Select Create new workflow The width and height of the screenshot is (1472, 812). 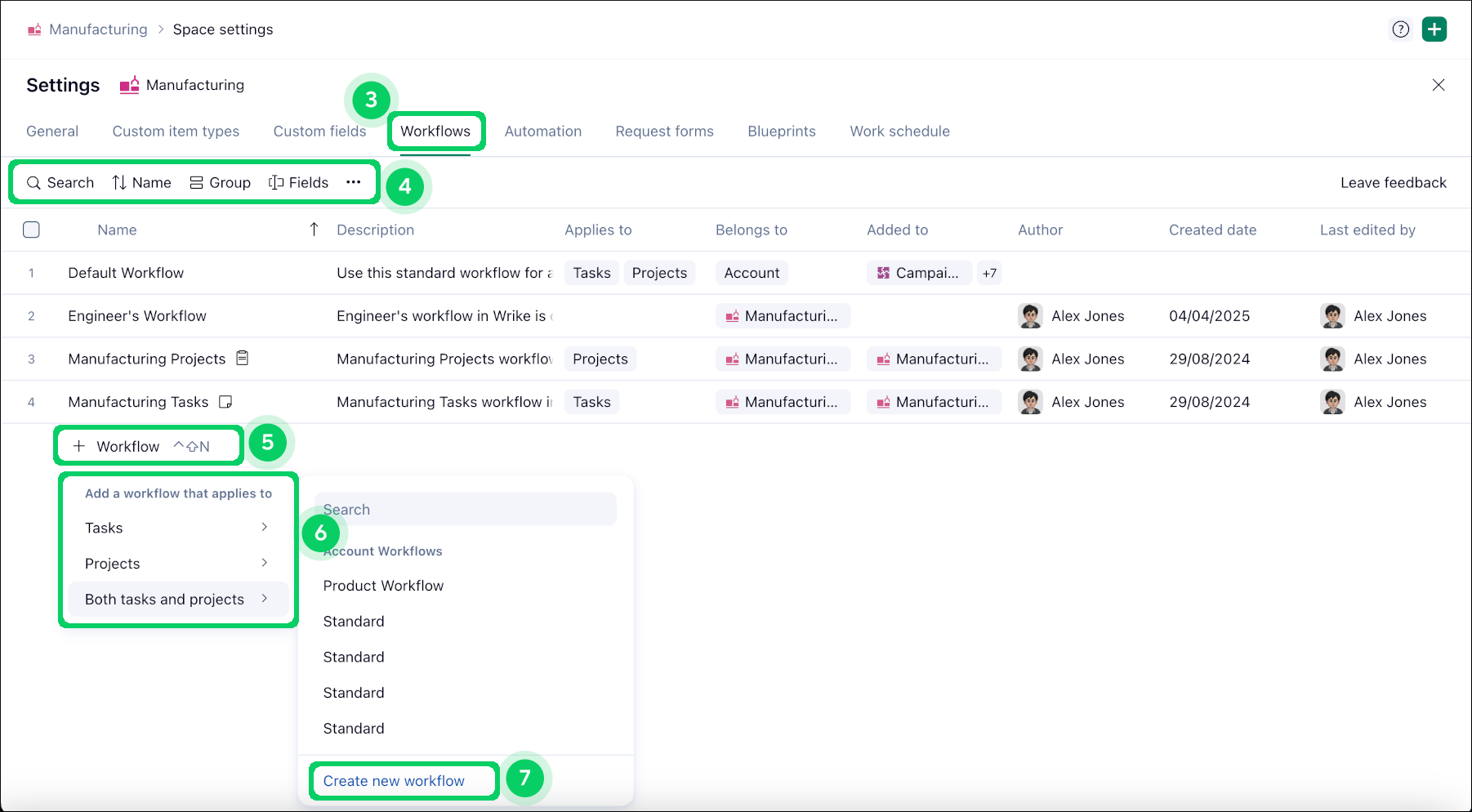(x=394, y=780)
